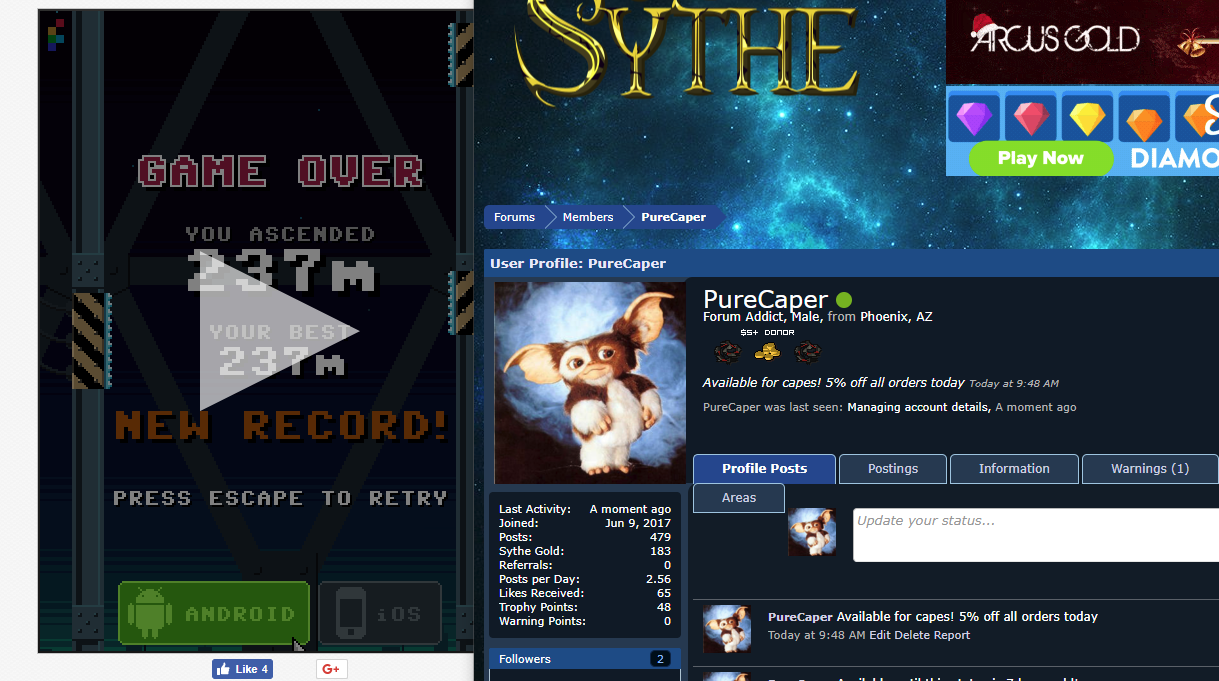
Task: Open the iOS download button in the game
Action: 380,613
